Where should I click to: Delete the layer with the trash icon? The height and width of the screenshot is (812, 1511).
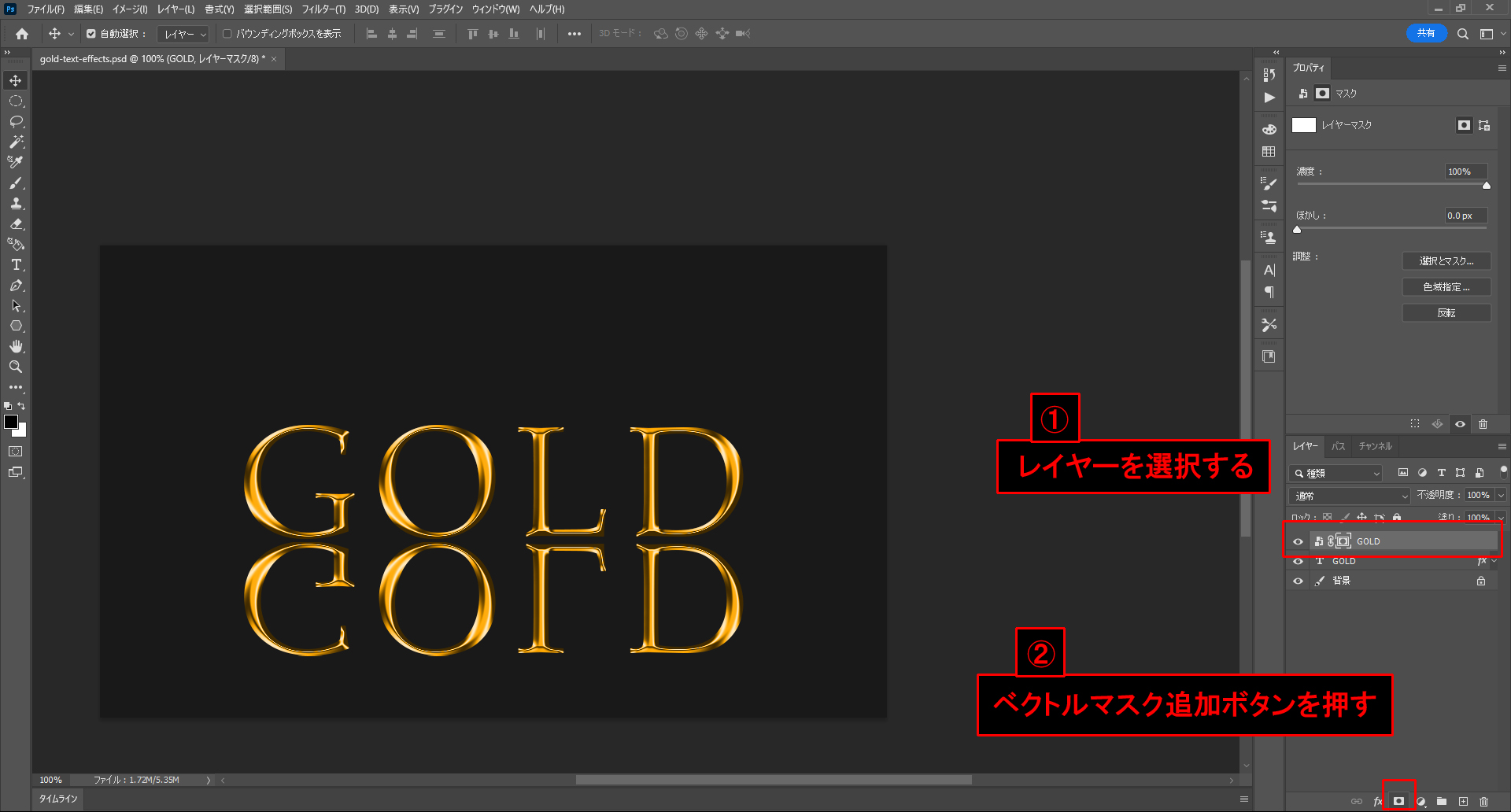(1483, 801)
